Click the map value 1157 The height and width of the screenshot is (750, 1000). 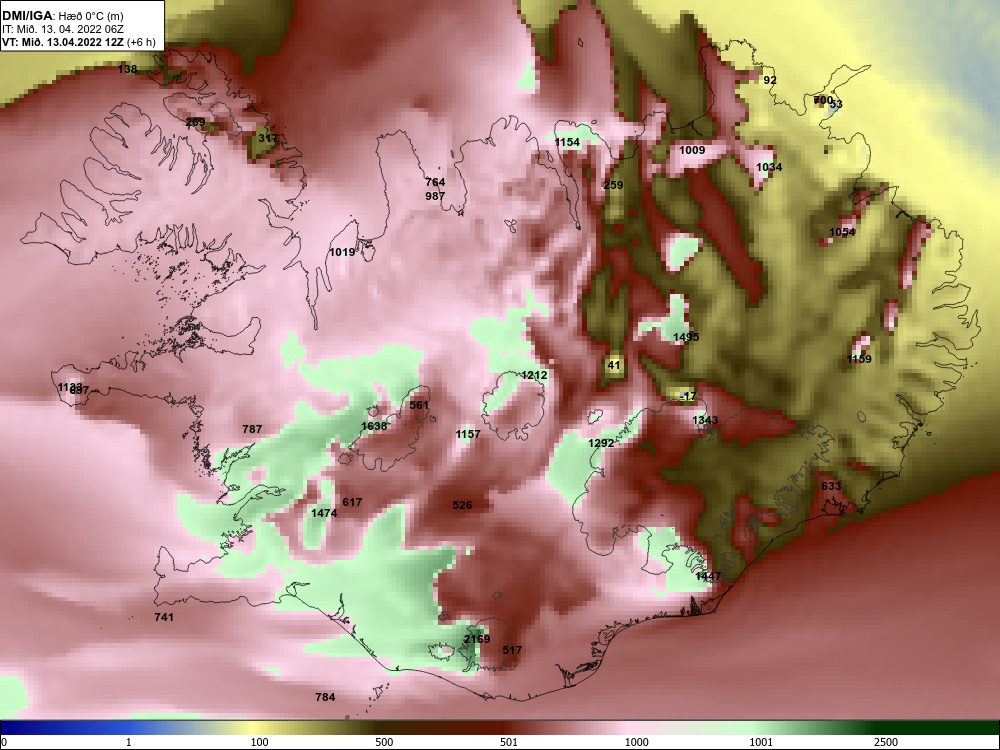click(467, 434)
